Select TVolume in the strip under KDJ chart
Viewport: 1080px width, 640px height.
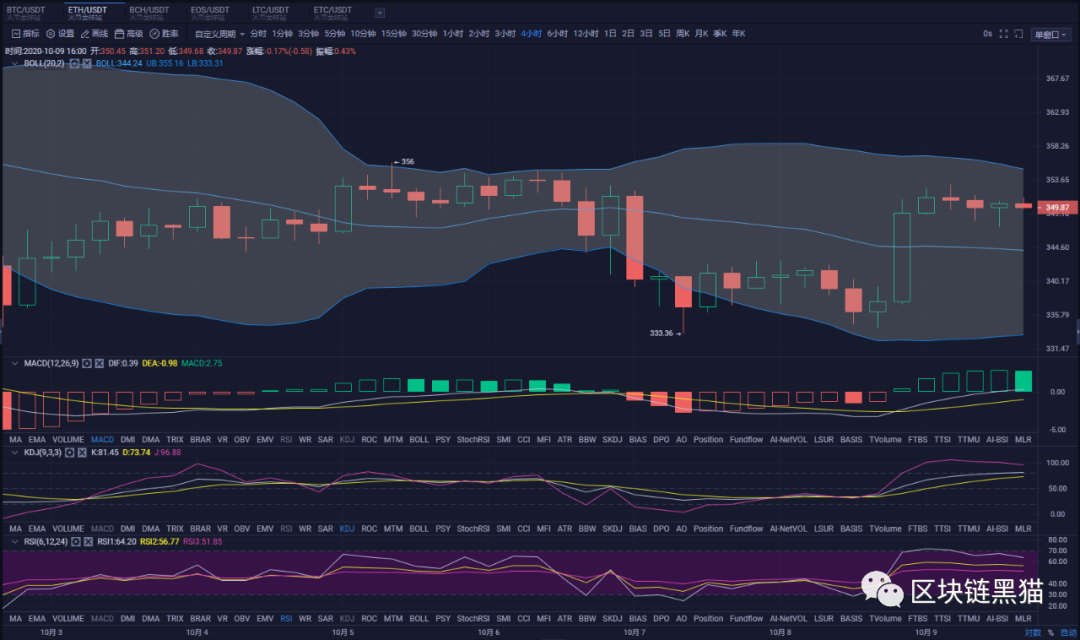click(x=885, y=529)
